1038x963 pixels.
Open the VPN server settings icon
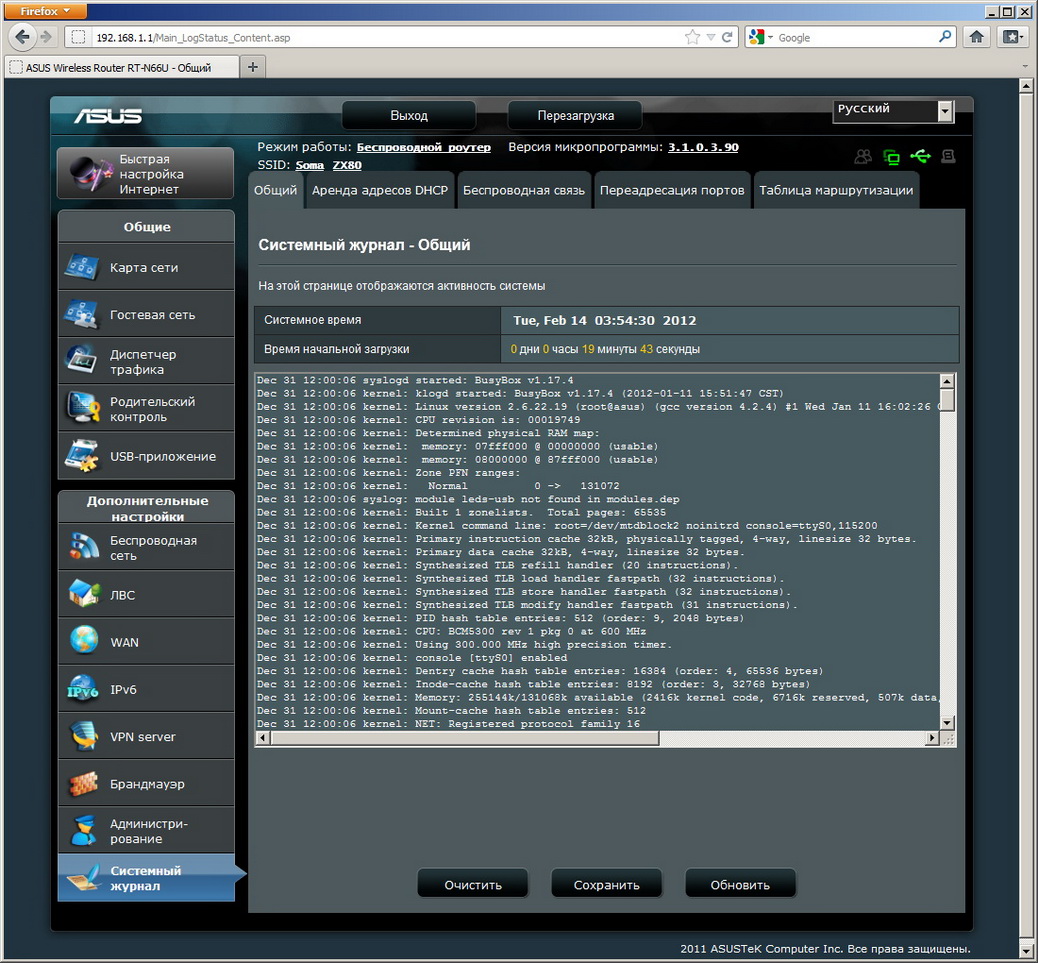pyautogui.click(x=82, y=737)
